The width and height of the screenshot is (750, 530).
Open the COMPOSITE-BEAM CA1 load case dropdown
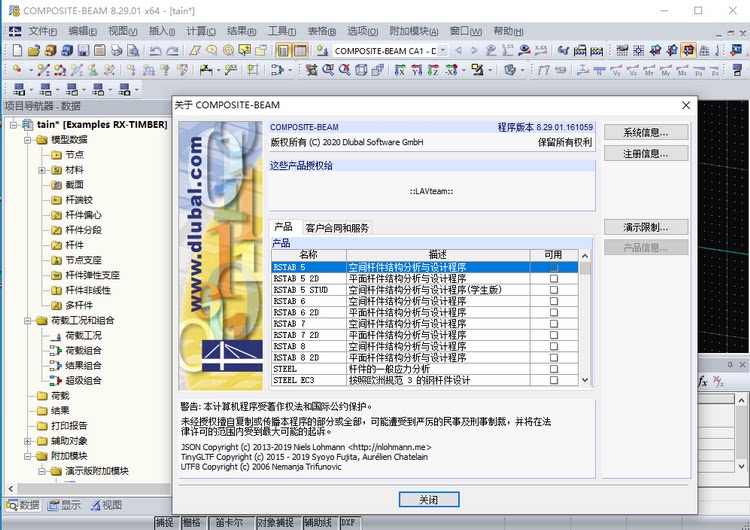coord(443,50)
